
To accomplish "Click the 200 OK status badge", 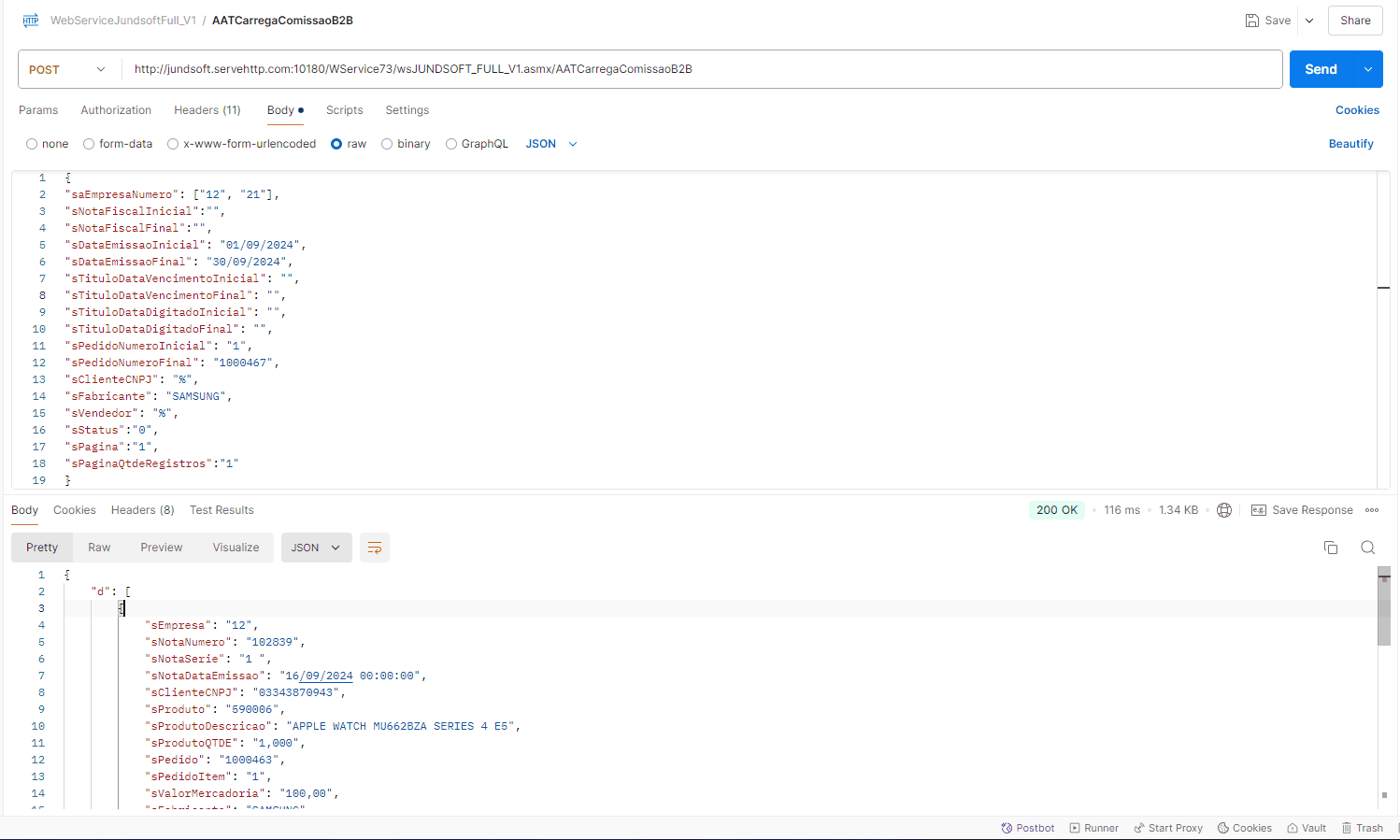I will tap(1057, 510).
